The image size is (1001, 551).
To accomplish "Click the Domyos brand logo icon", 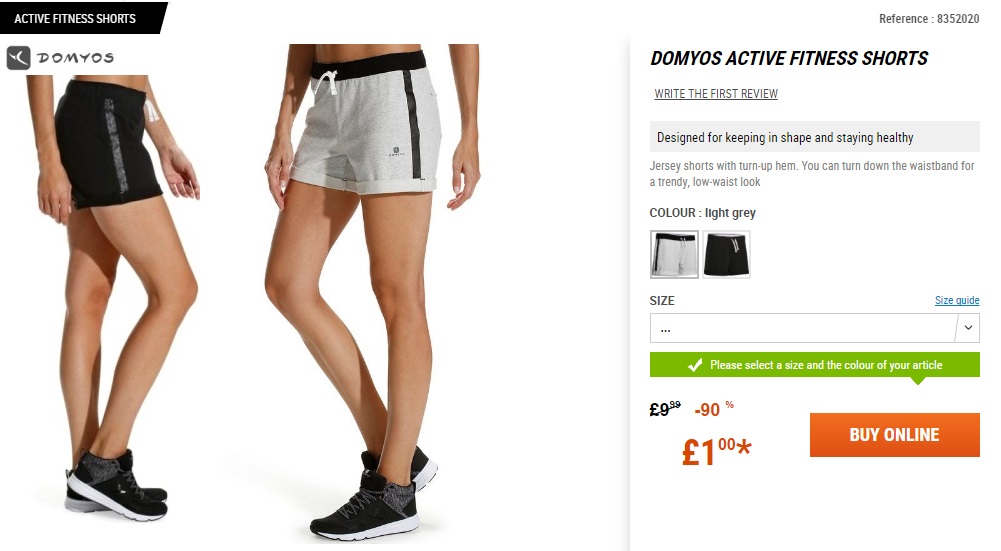I will pos(19,57).
